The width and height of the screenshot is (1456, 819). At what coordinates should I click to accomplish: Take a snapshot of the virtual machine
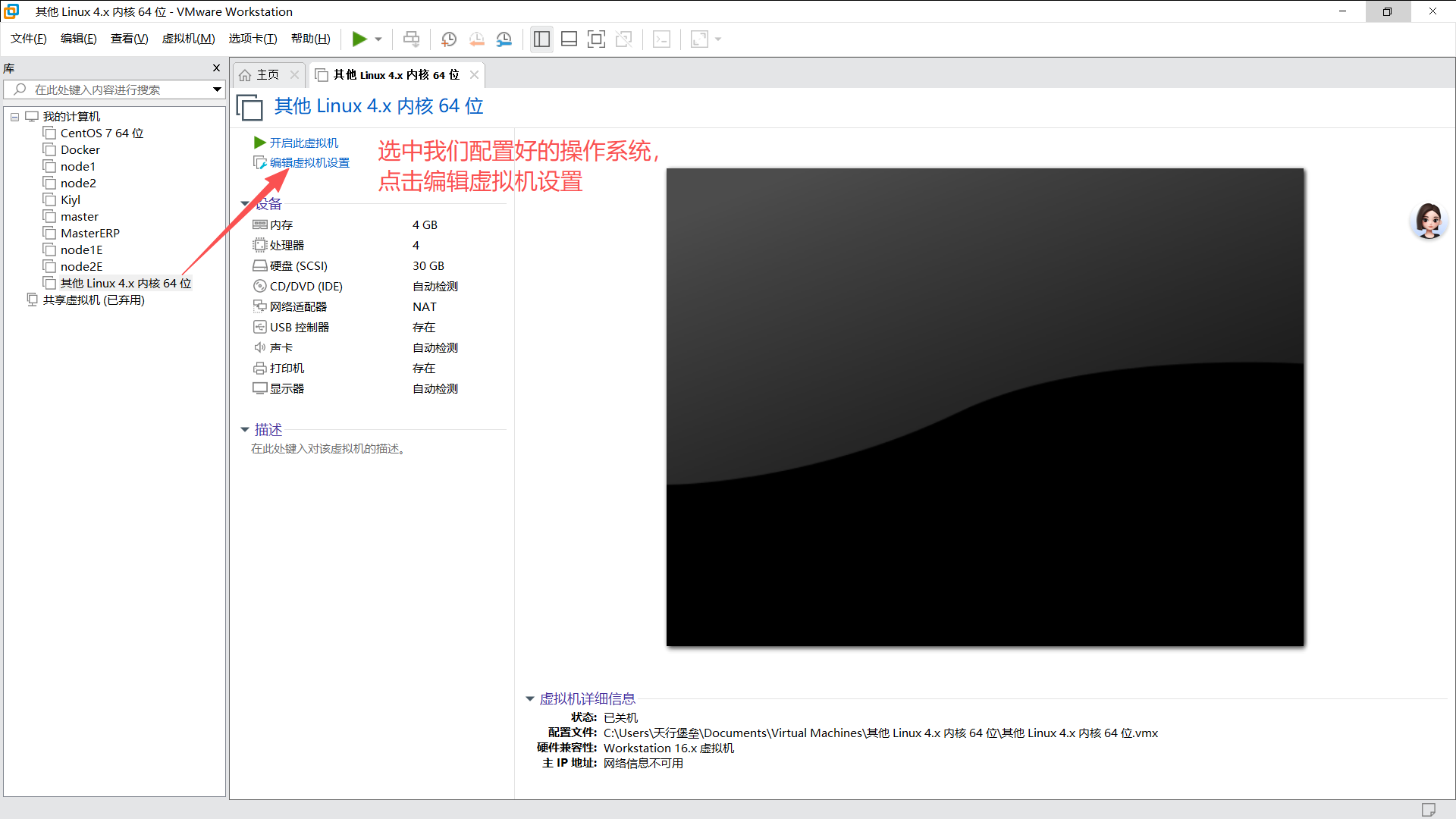click(448, 39)
